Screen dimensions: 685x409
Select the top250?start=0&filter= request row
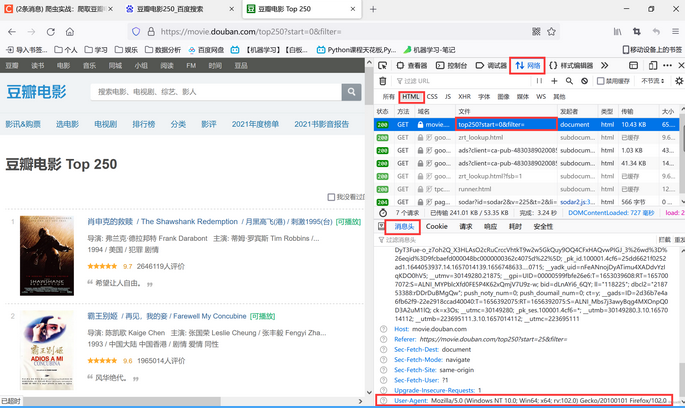pyautogui.click(x=526, y=125)
